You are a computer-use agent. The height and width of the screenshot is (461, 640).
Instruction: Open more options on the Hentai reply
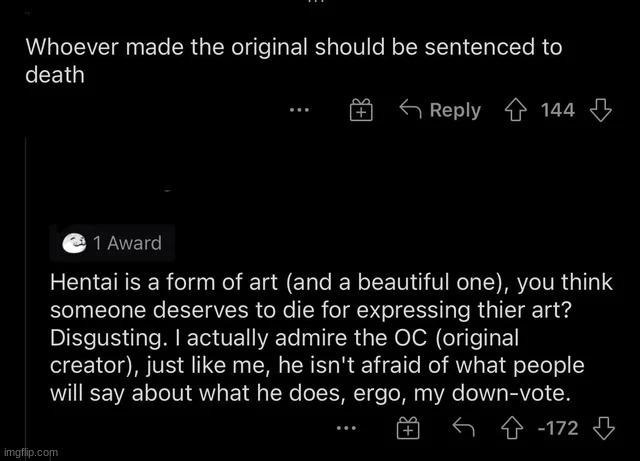pyautogui.click(x=346, y=429)
